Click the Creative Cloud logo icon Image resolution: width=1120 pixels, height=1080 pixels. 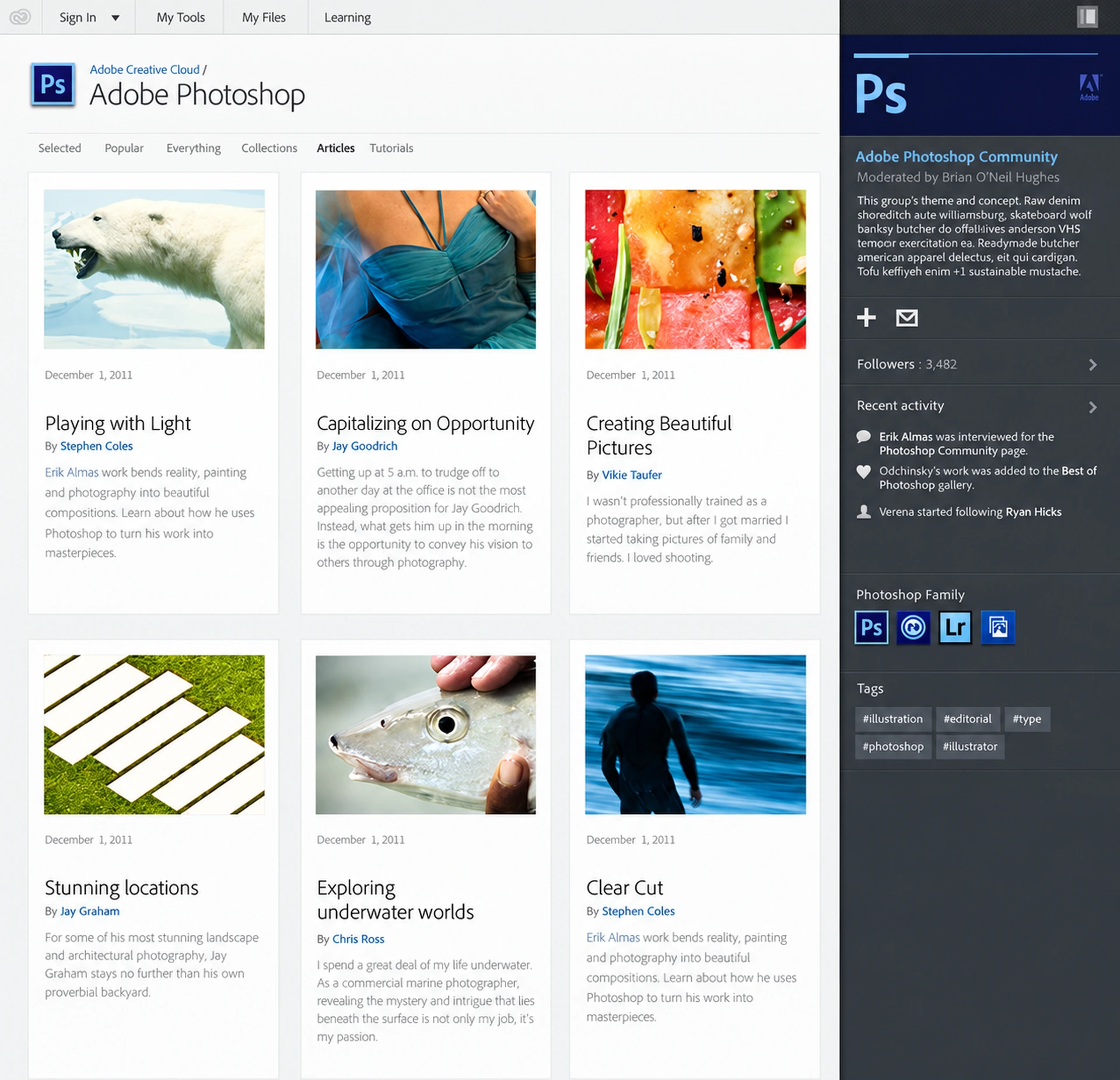click(x=20, y=17)
